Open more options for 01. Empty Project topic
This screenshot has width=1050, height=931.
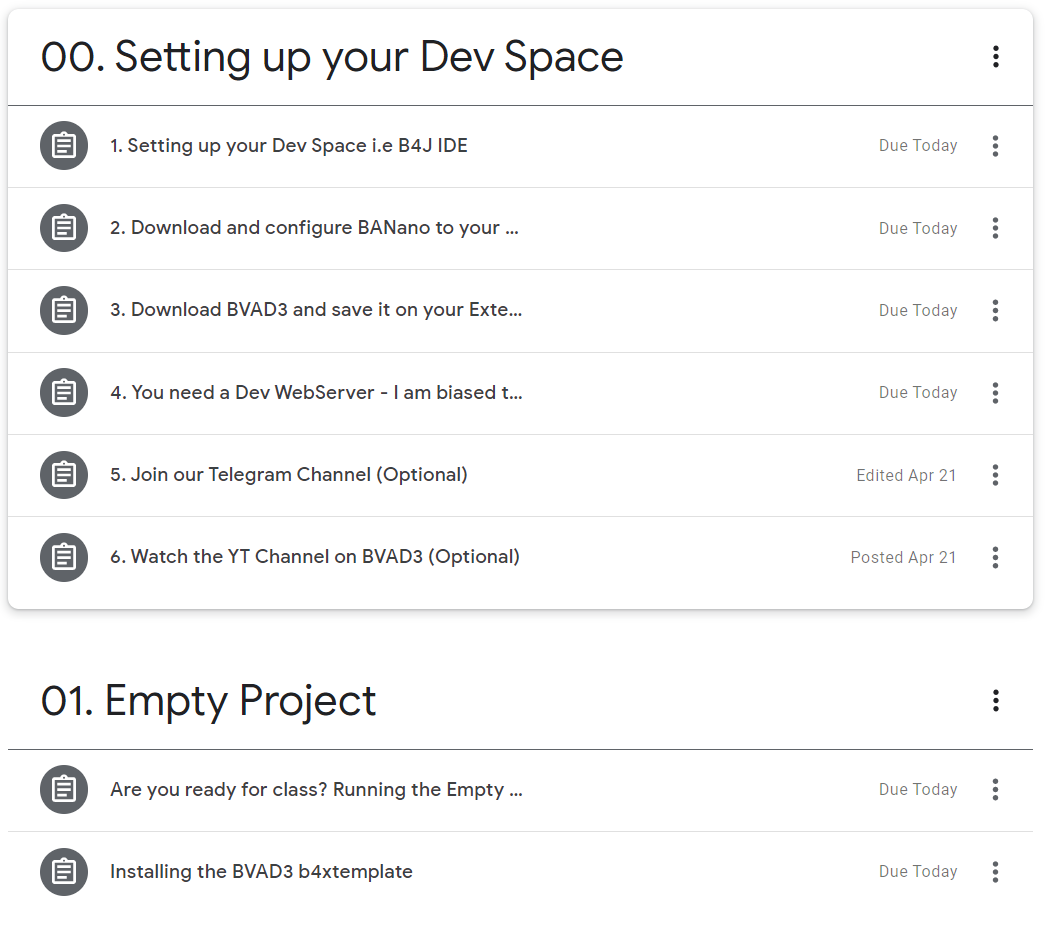[995, 701]
